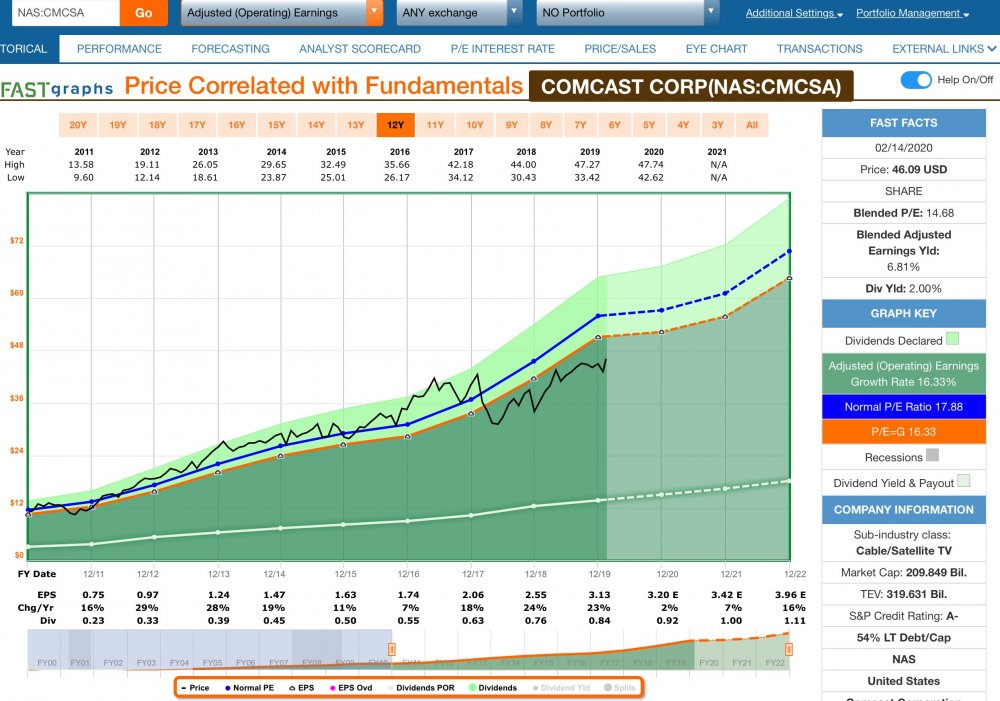Viewport: 1000px width, 701px height.
Task: Select the 20Y time range button
Action: click(x=78, y=125)
